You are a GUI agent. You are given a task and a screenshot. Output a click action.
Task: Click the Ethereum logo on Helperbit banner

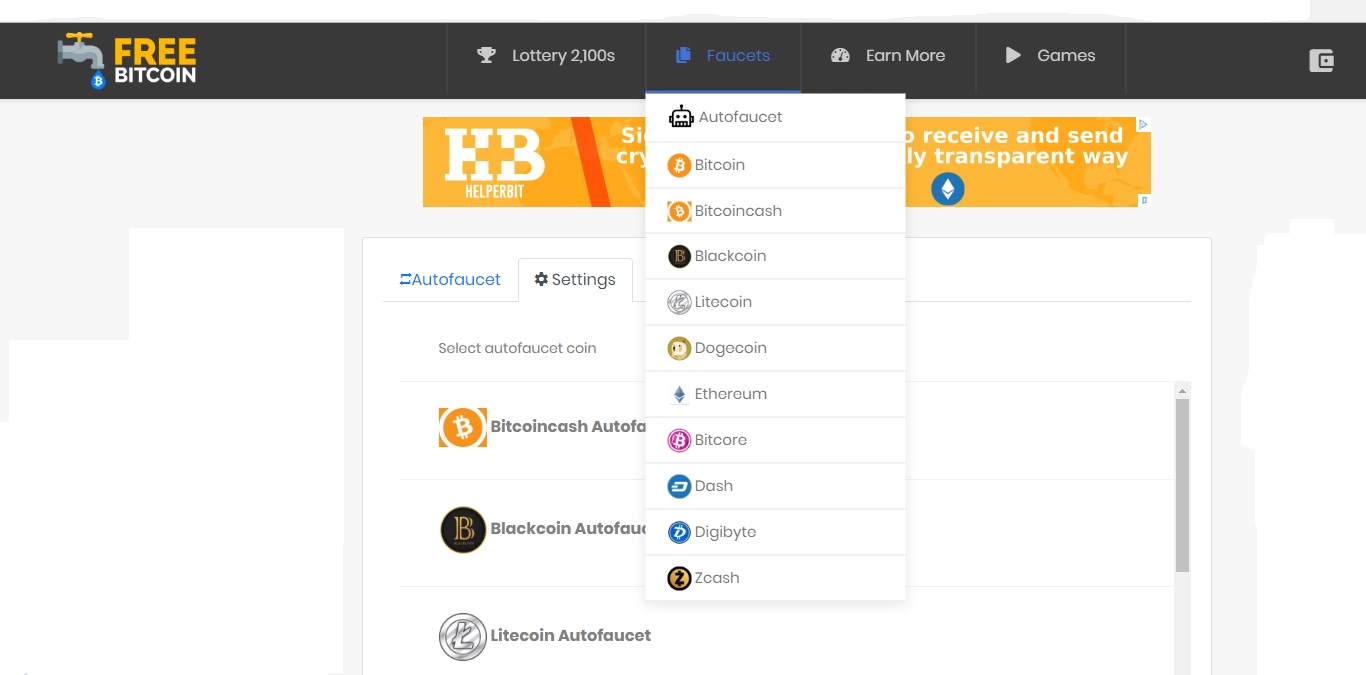click(x=948, y=189)
